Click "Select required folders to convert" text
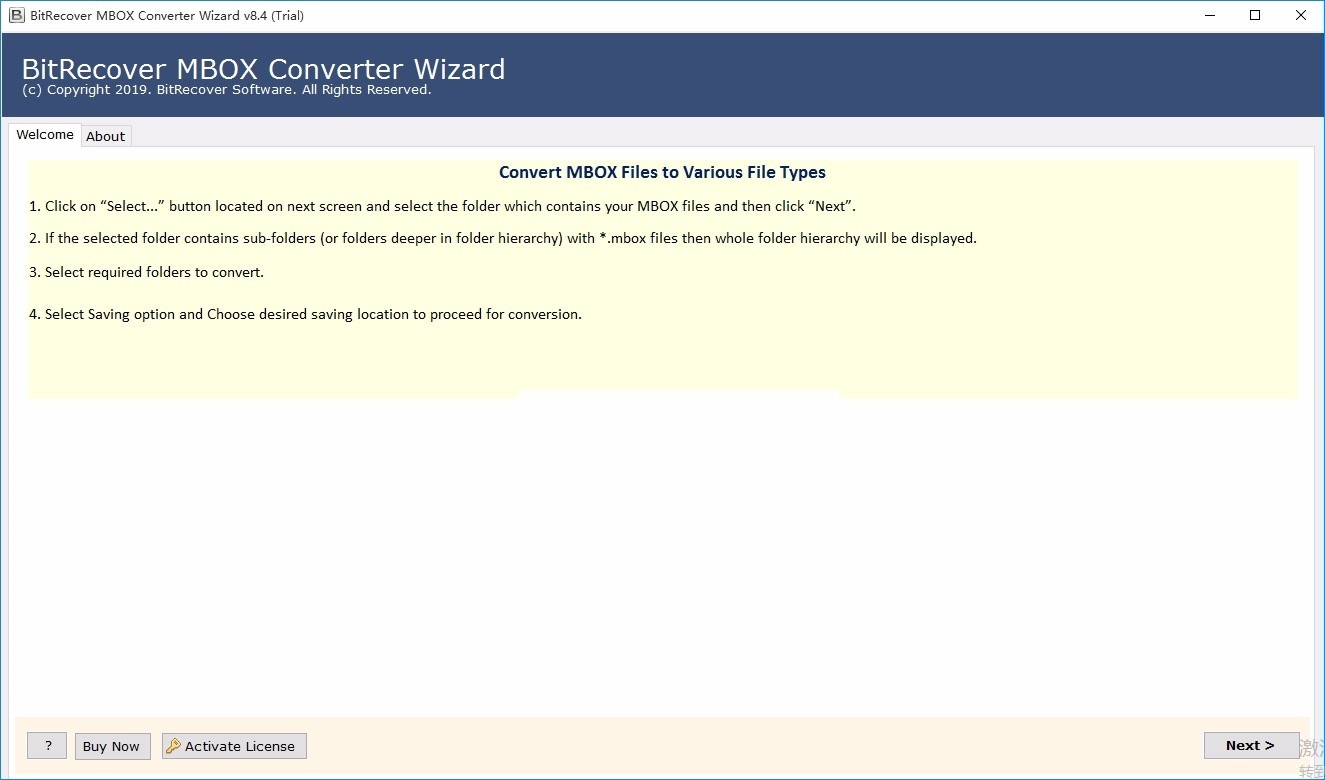Viewport: 1325px width, 780px height. tap(146, 272)
